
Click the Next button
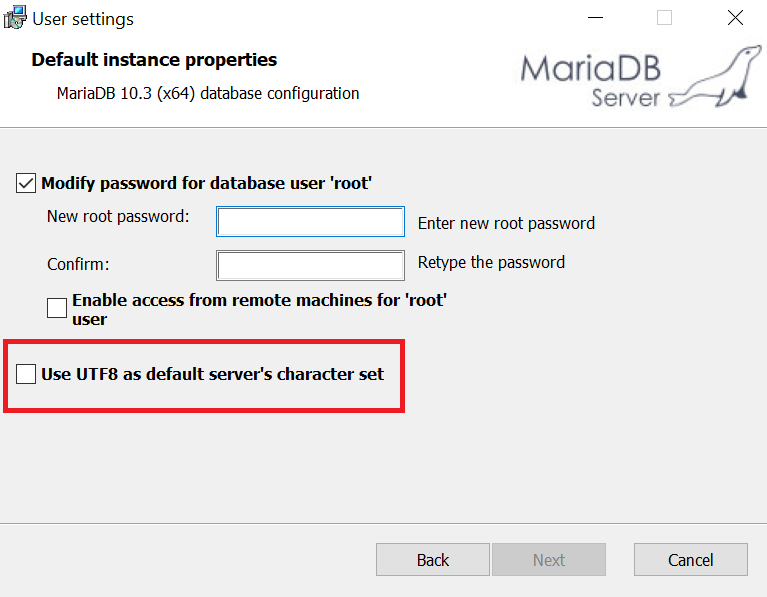[549, 559]
